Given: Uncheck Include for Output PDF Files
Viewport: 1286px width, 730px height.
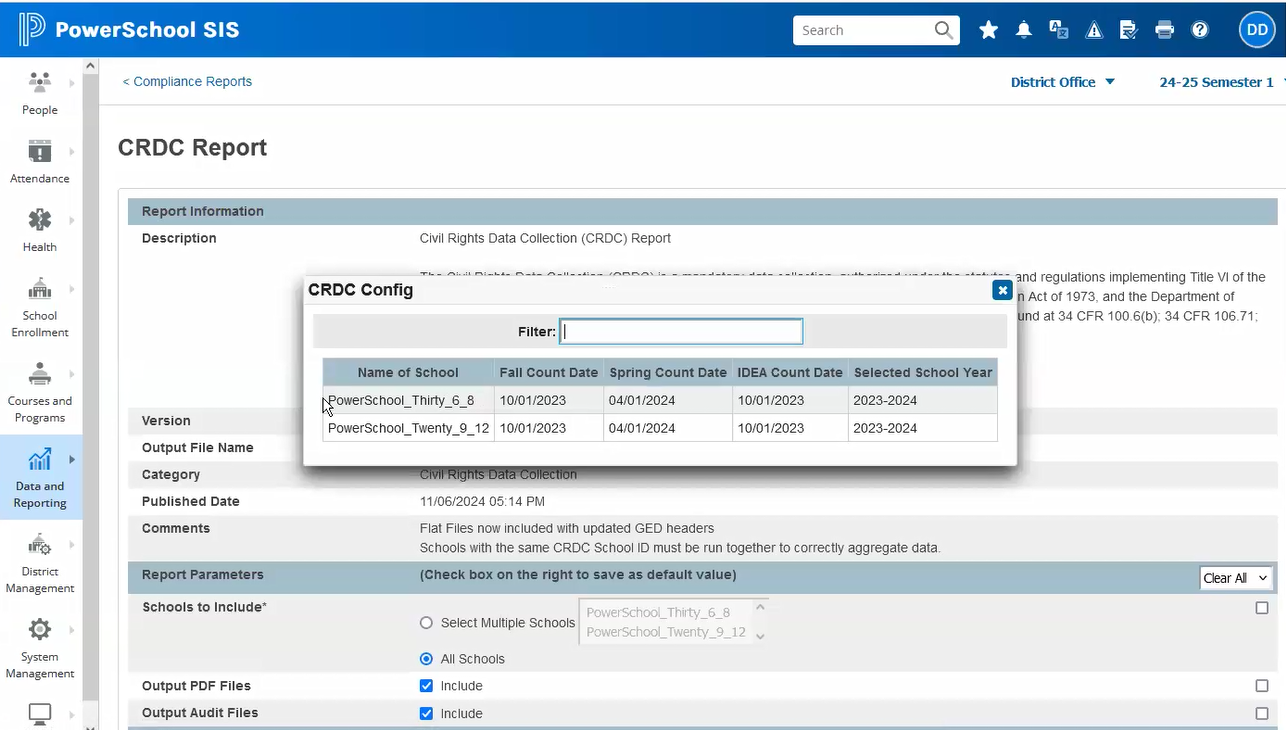Looking at the screenshot, I should point(426,686).
